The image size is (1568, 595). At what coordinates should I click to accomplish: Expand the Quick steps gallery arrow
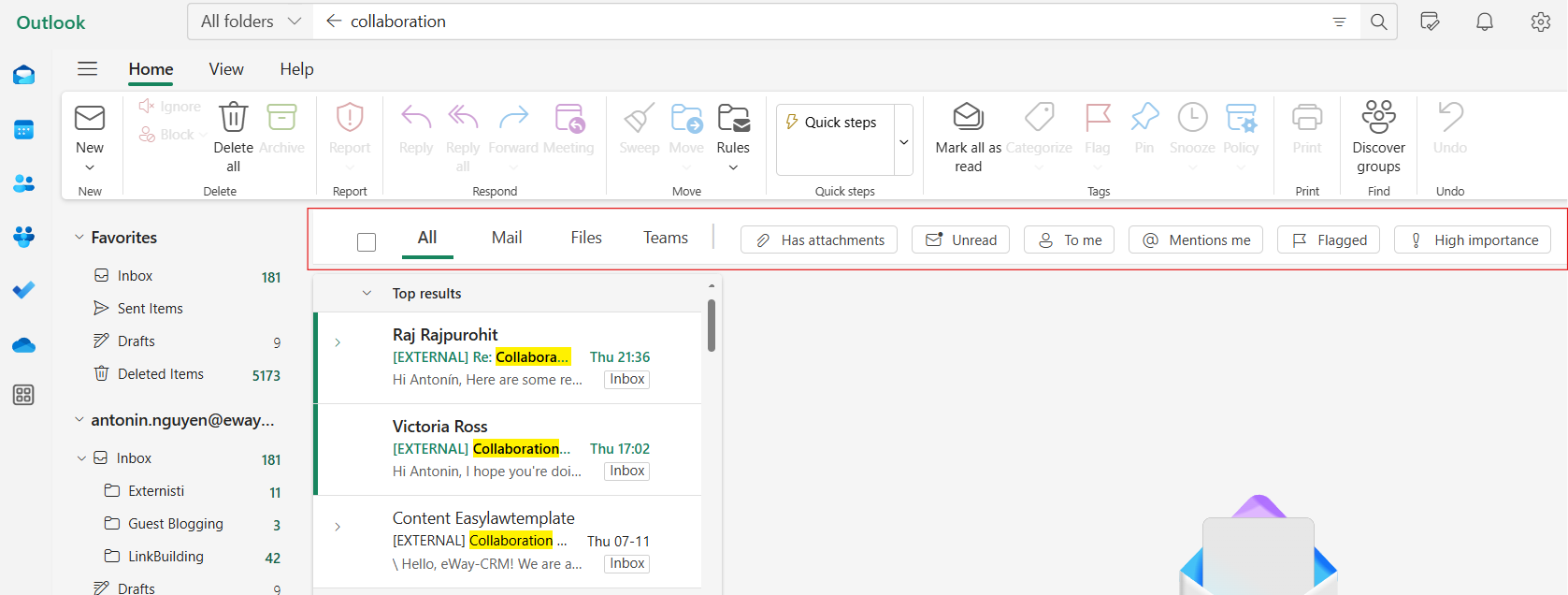pyautogui.click(x=904, y=140)
